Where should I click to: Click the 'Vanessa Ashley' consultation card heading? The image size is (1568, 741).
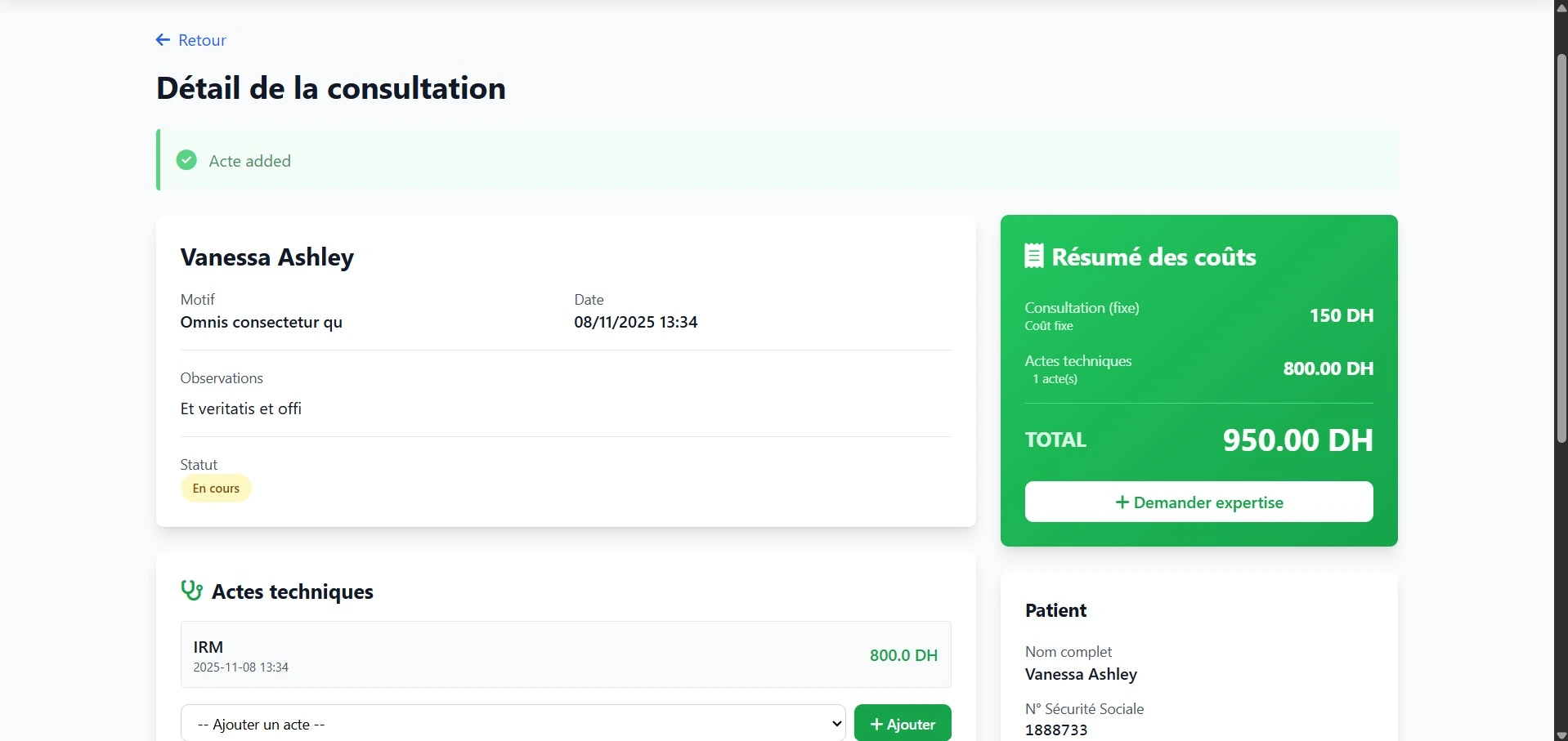267,257
